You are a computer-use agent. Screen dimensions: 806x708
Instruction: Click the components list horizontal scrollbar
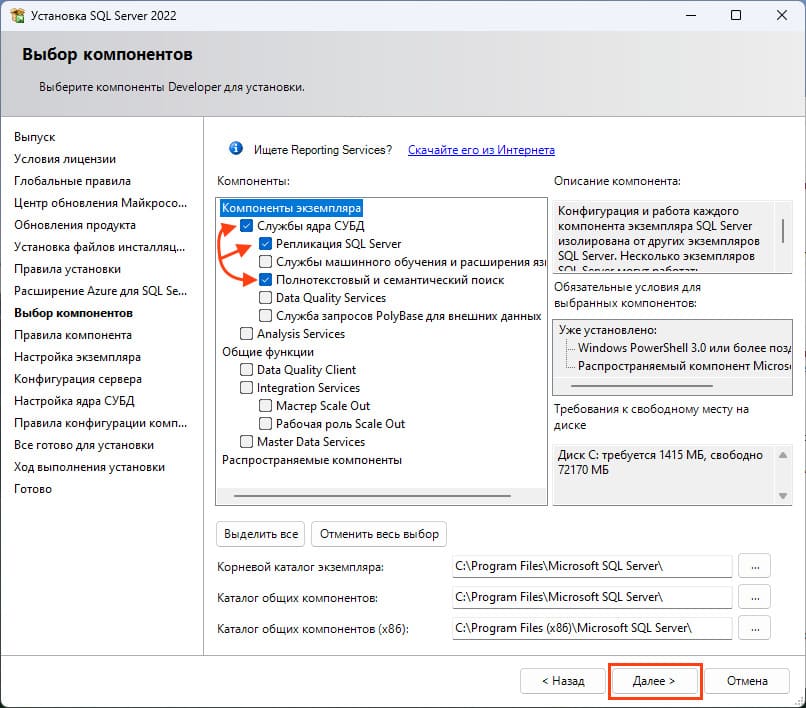372,496
